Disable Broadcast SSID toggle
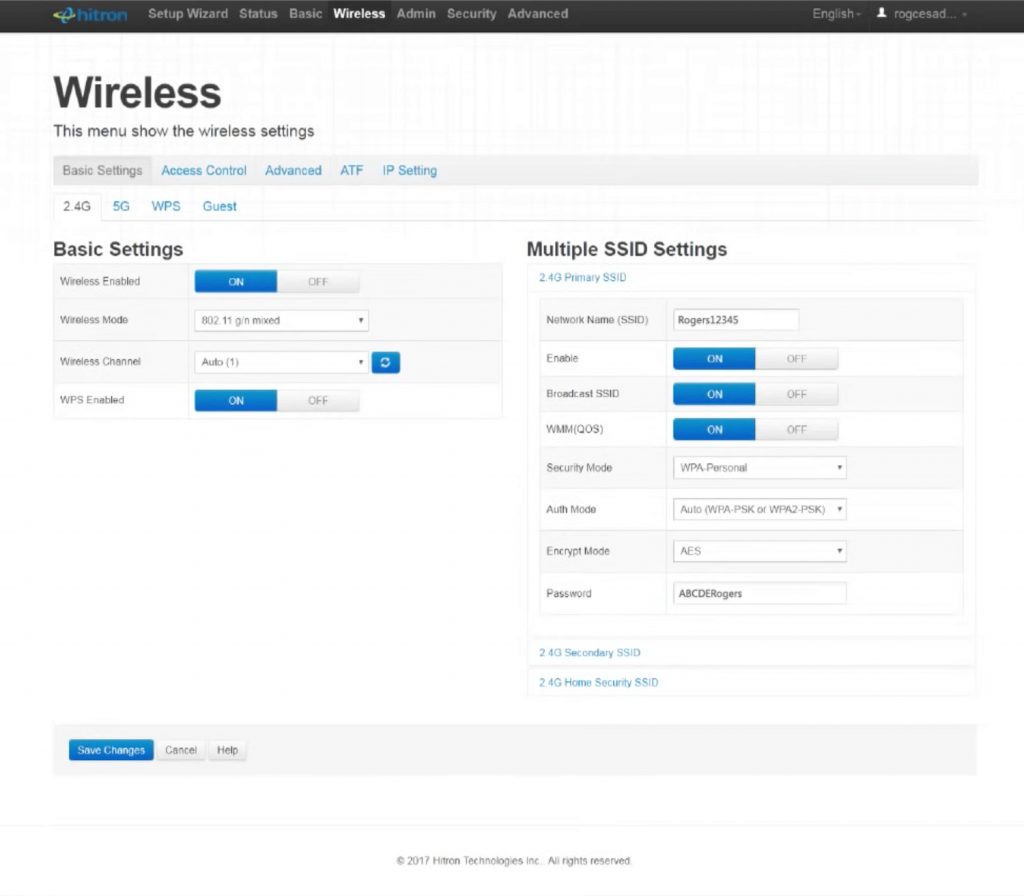The width and height of the screenshot is (1024, 896). coord(796,394)
